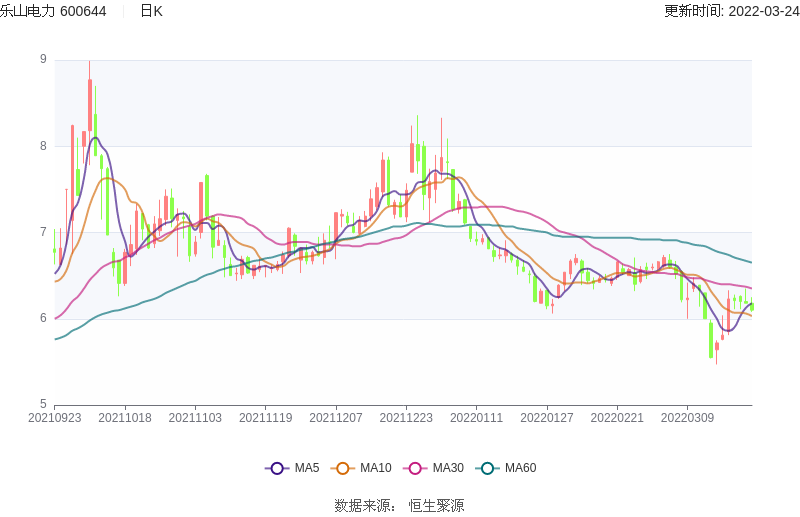Hide the MA10 line via its text label

[376, 468]
